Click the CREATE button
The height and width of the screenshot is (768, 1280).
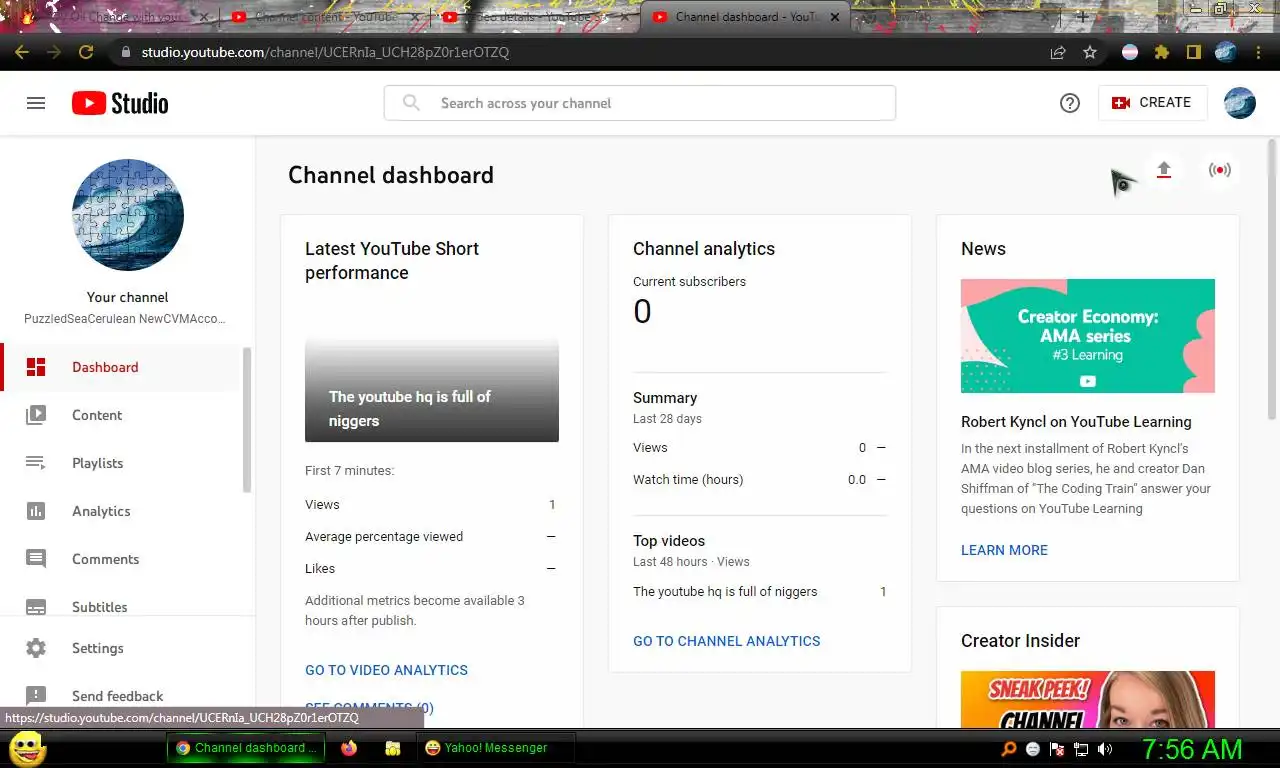pyautogui.click(x=1152, y=103)
